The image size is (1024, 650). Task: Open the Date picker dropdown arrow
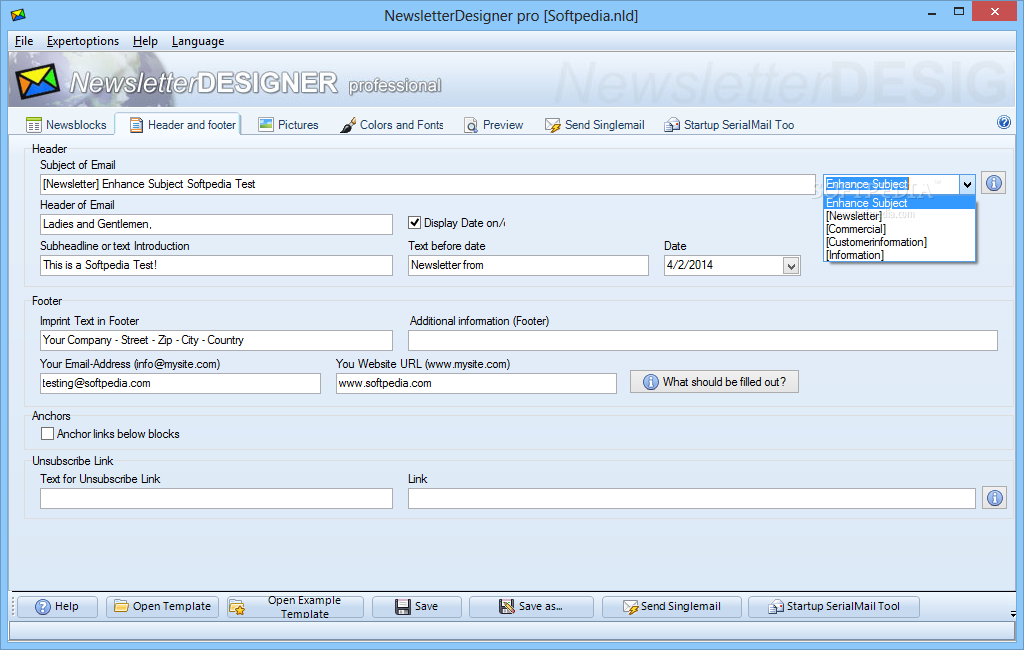tap(791, 266)
